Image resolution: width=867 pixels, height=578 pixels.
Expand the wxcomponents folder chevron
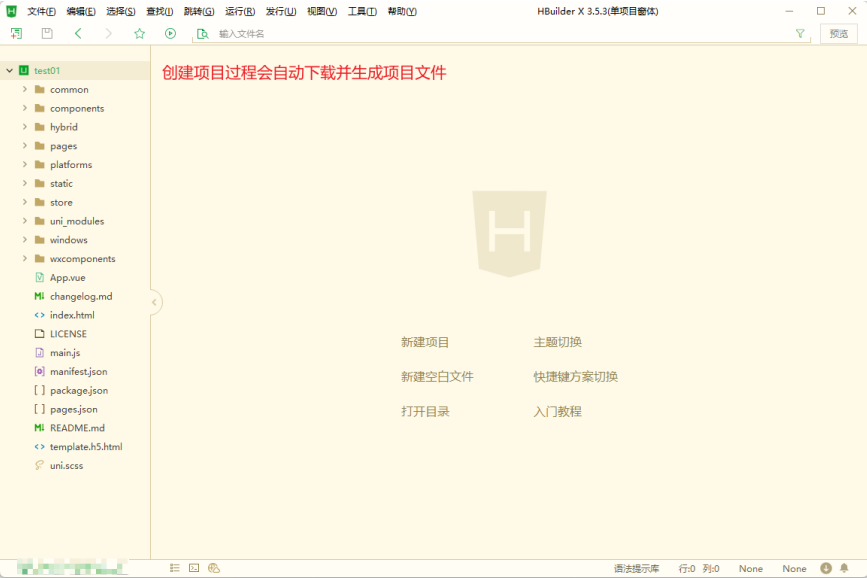pos(24,258)
